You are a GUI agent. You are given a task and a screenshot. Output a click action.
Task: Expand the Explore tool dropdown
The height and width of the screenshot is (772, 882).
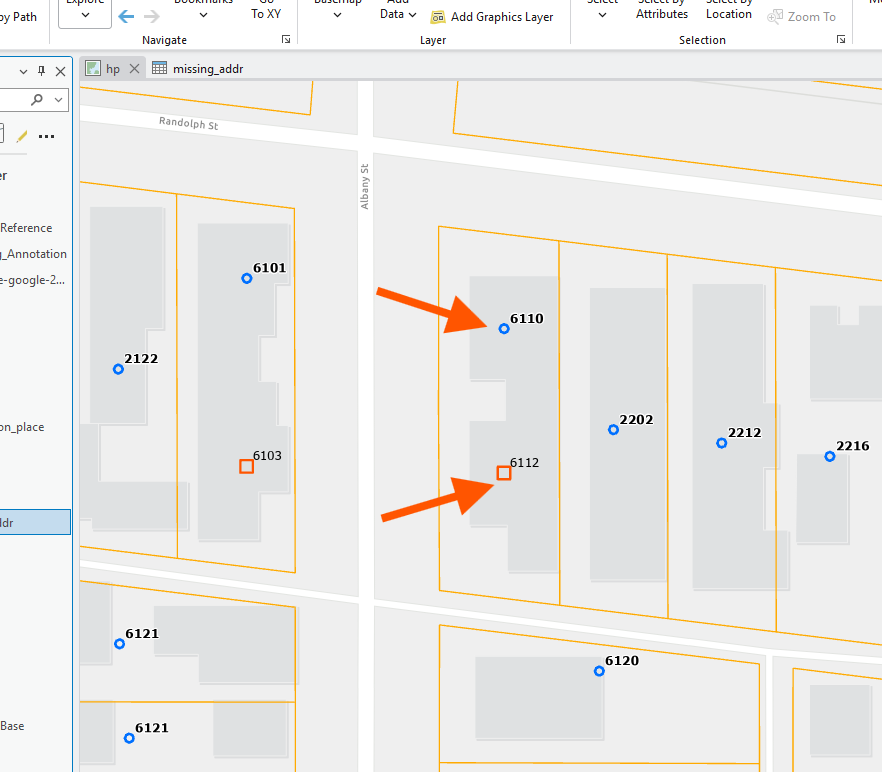tap(84, 14)
